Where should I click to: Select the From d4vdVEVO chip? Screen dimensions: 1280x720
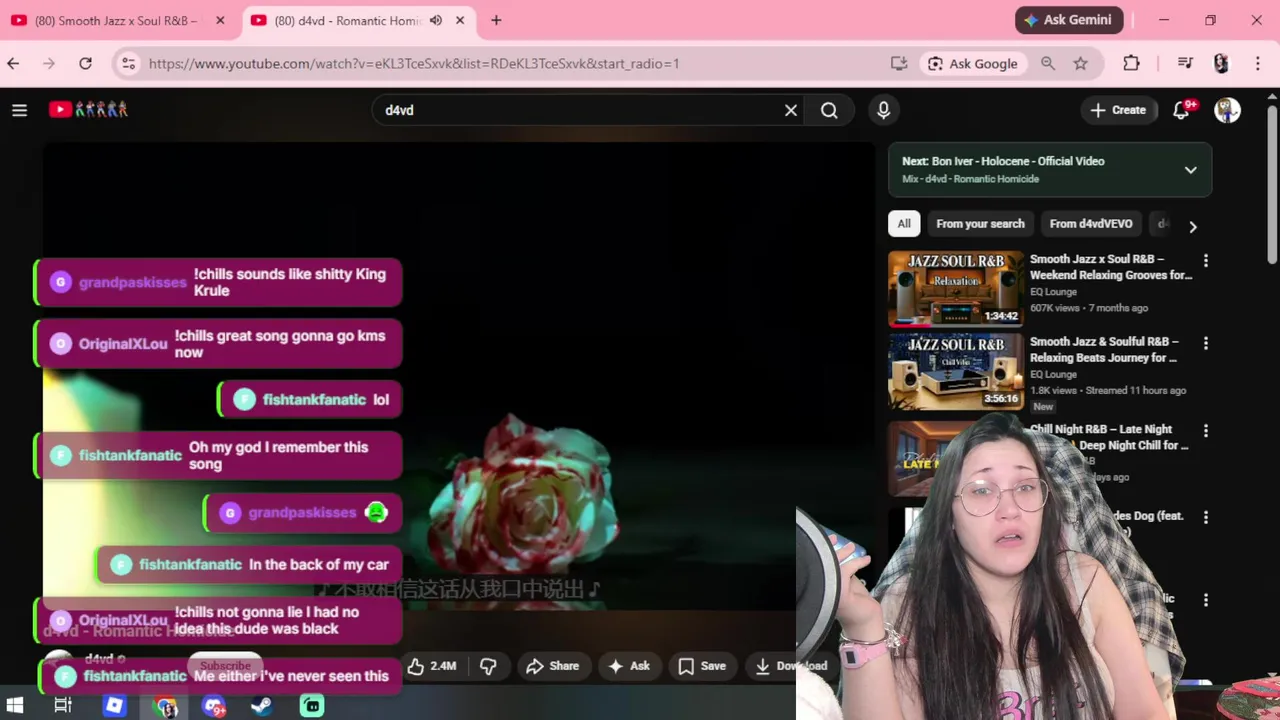tap(1091, 224)
